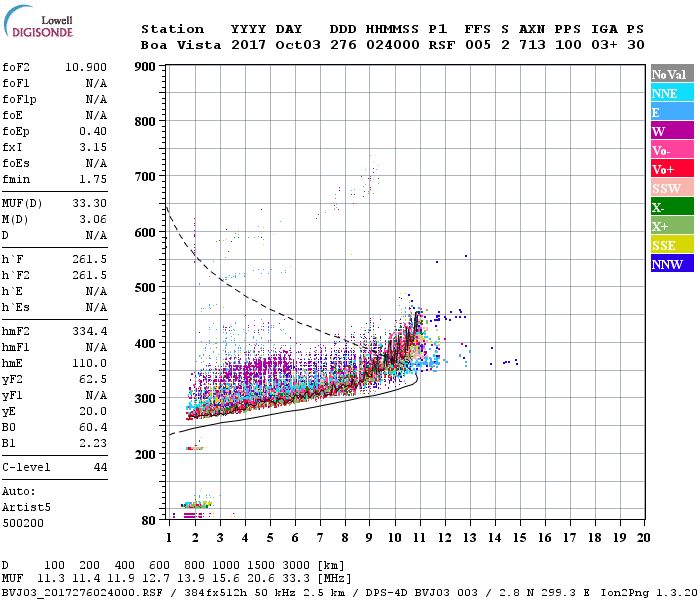Select the E blue legend swatch
Screen dimensions: 700x600
click(672, 112)
